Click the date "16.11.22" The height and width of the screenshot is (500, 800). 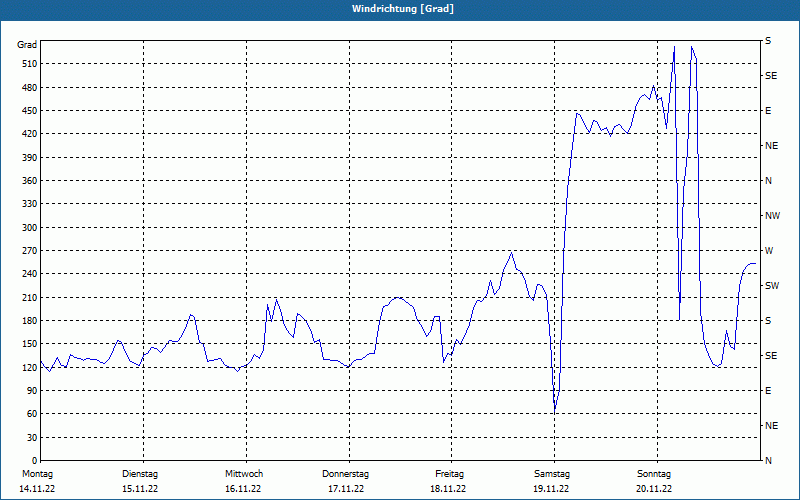(x=243, y=489)
